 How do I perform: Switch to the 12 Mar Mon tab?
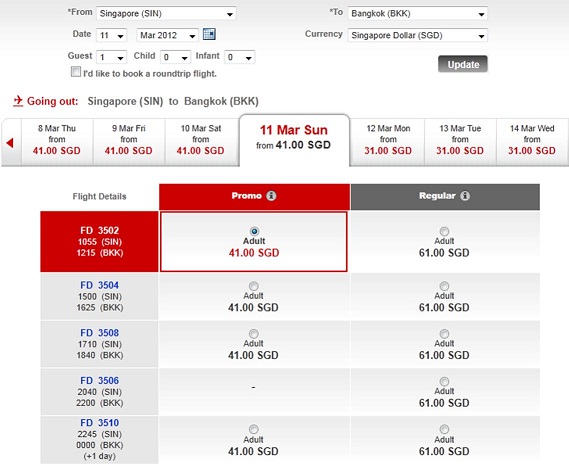tap(388, 140)
